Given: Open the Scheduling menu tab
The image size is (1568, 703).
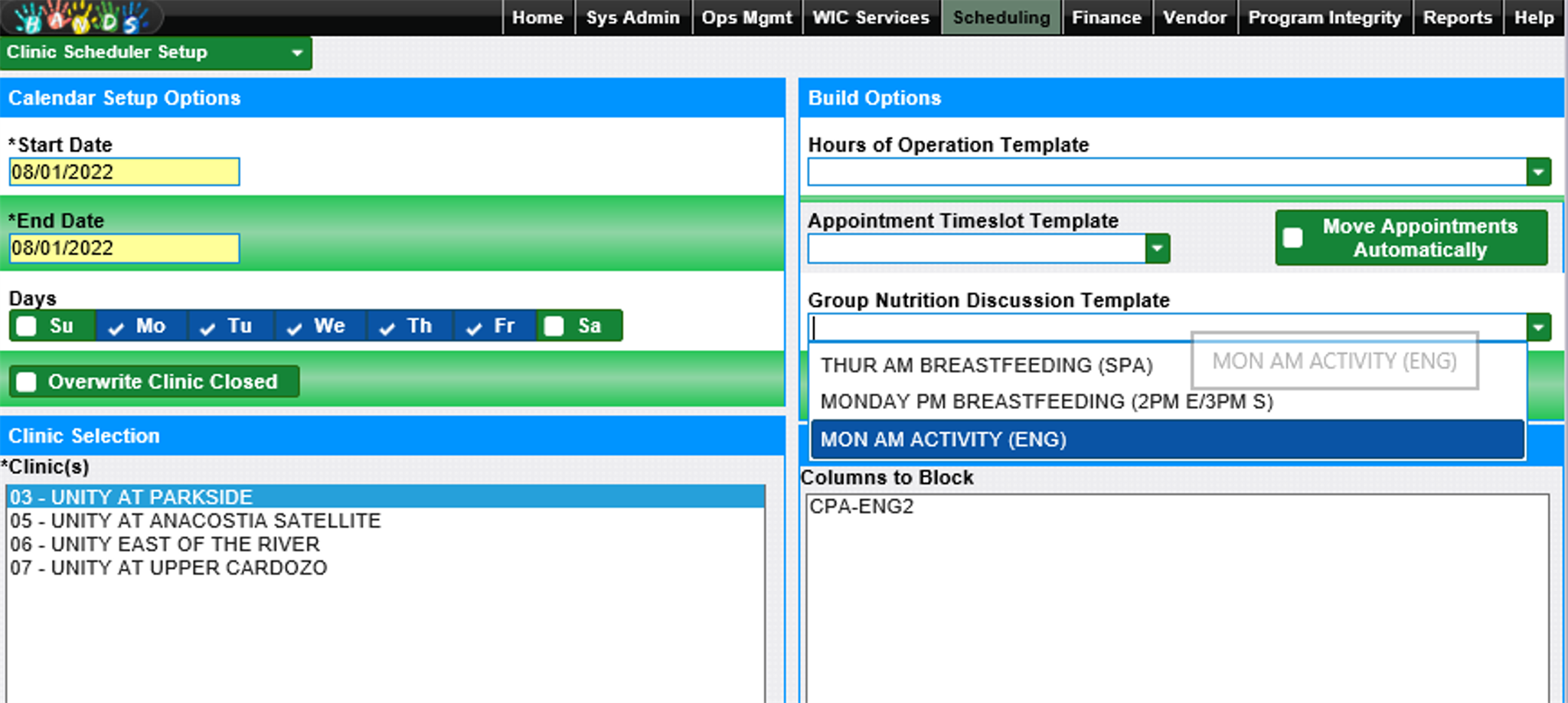Looking at the screenshot, I should click(x=1001, y=18).
